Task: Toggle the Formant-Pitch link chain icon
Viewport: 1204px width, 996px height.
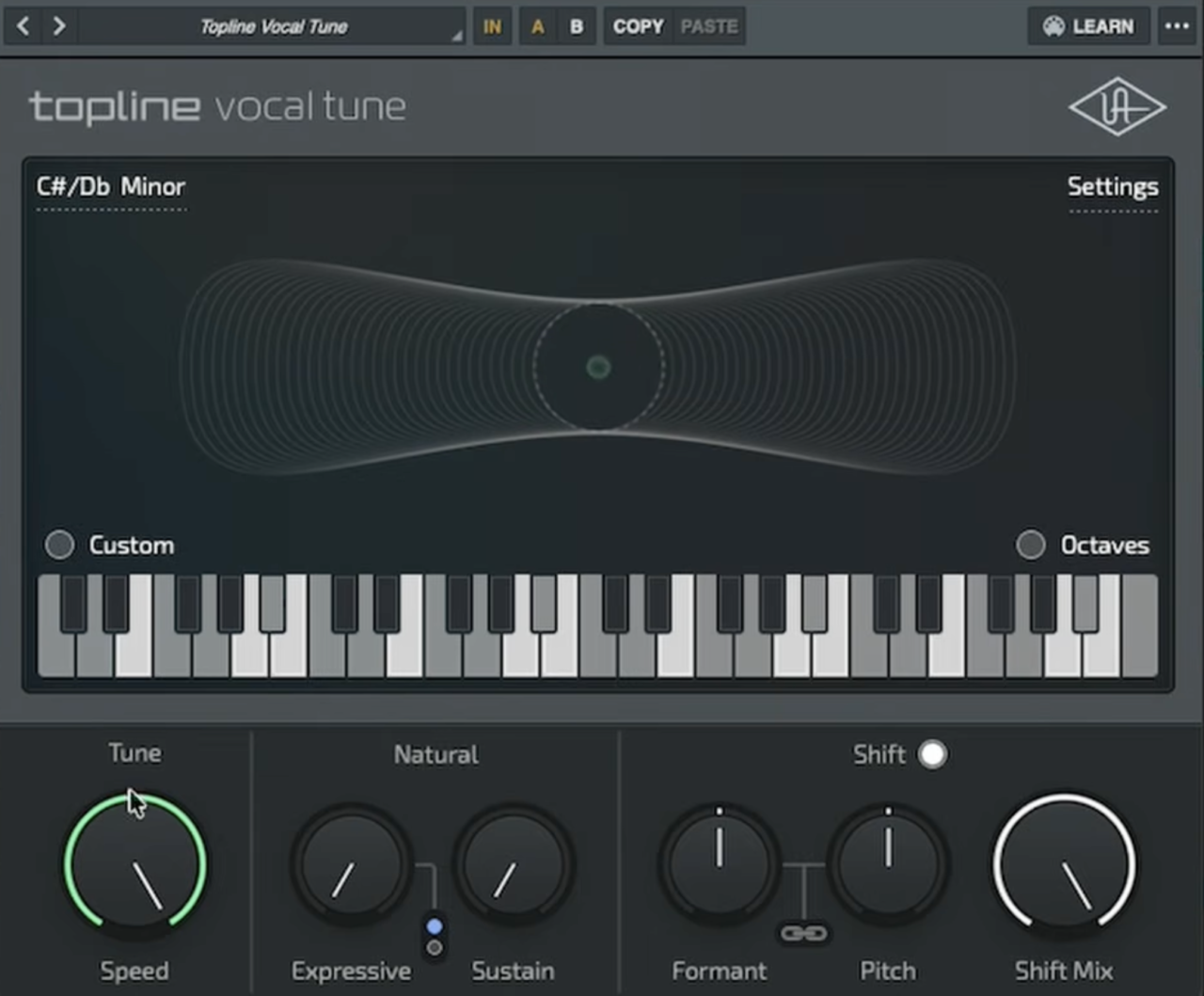Action: click(x=804, y=933)
